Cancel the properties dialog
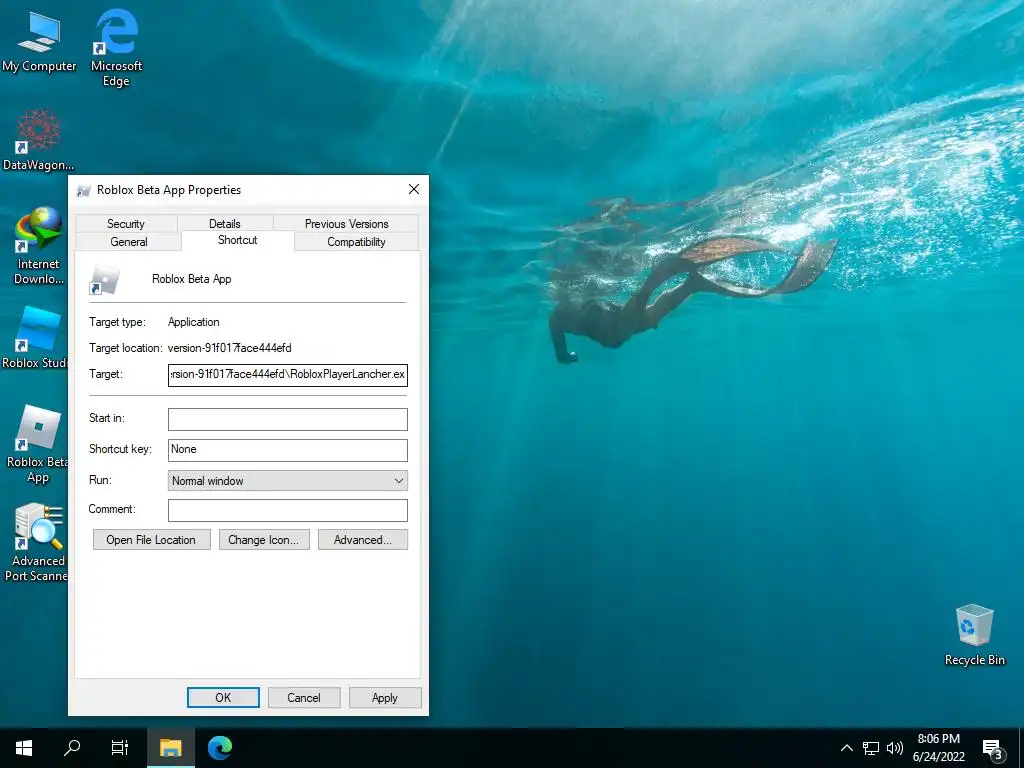Image resolution: width=1024 pixels, height=768 pixels. (x=304, y=697)
